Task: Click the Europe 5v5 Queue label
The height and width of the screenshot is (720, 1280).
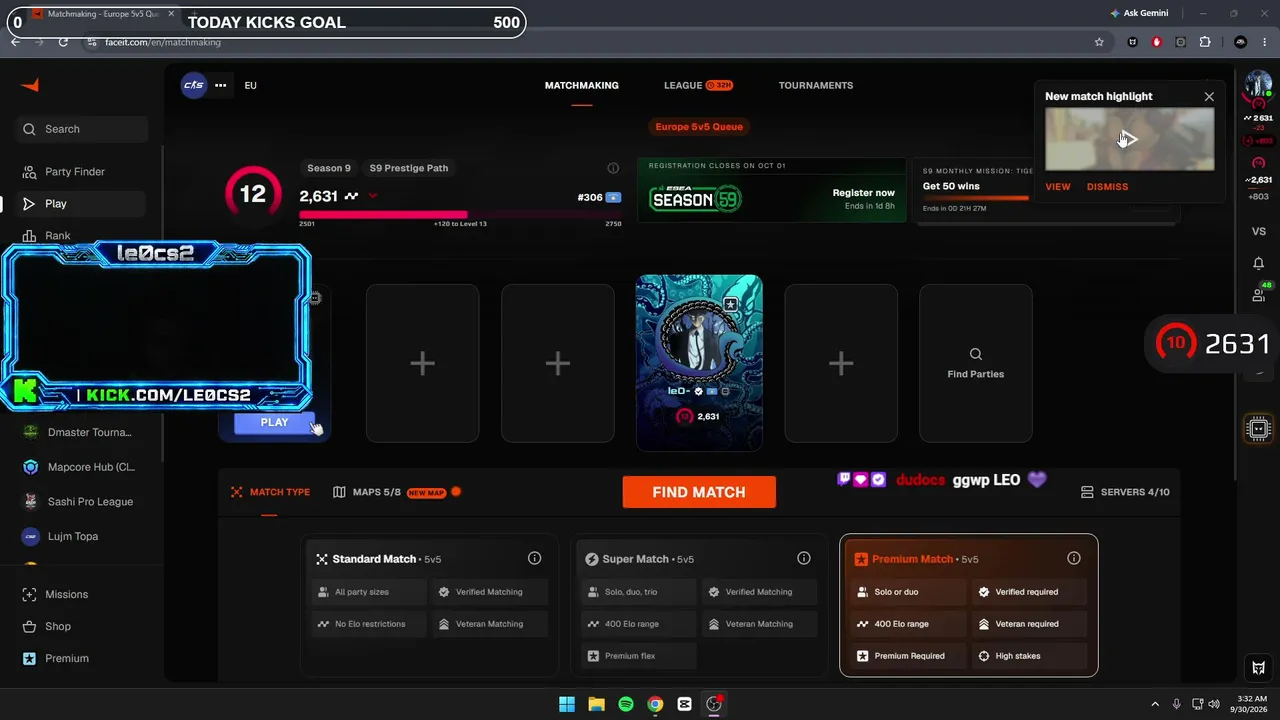Action: point(699,127)
